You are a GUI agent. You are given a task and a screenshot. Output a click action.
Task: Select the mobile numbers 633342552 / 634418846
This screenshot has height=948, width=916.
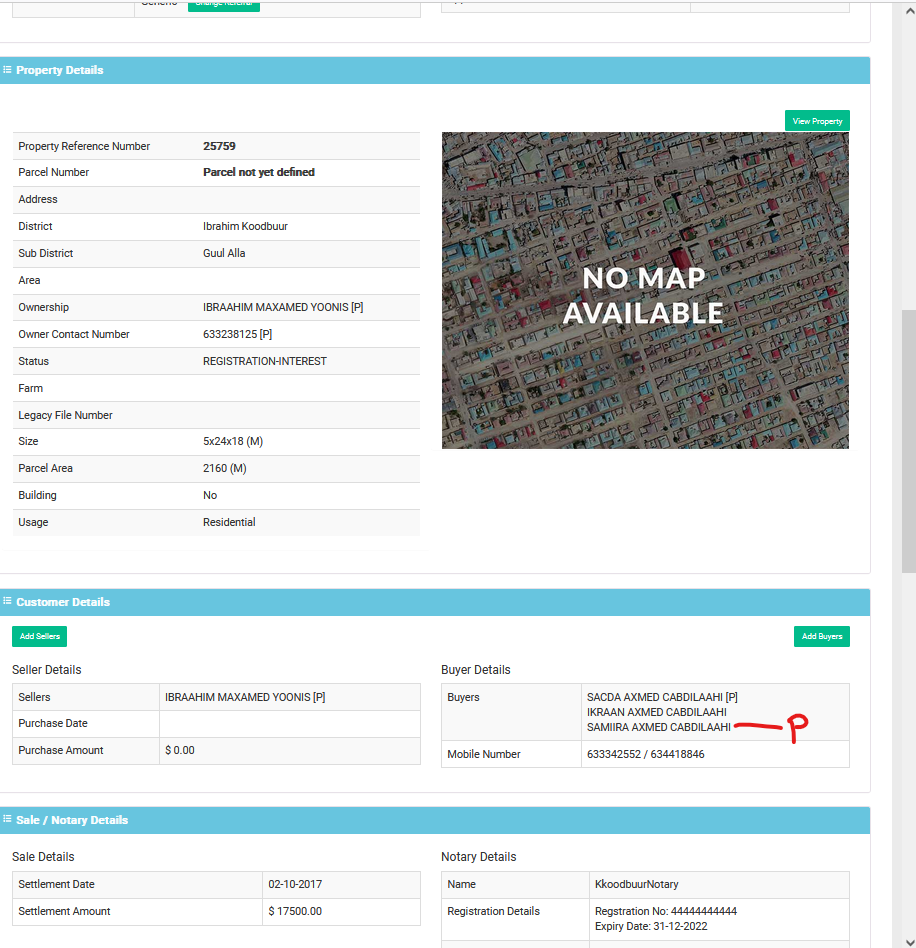645,755
